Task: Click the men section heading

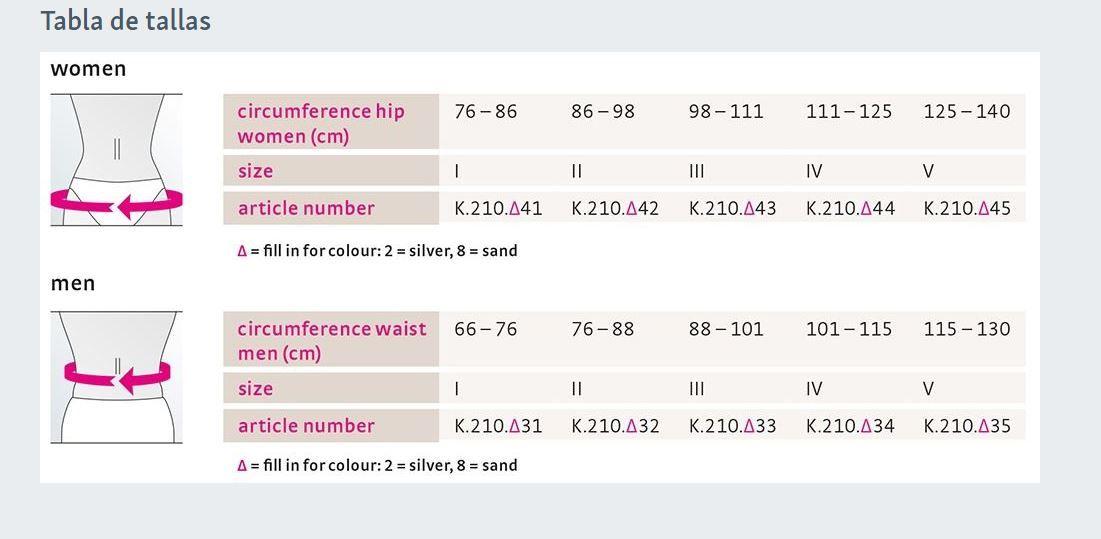Action: click(x=72, y=284)
